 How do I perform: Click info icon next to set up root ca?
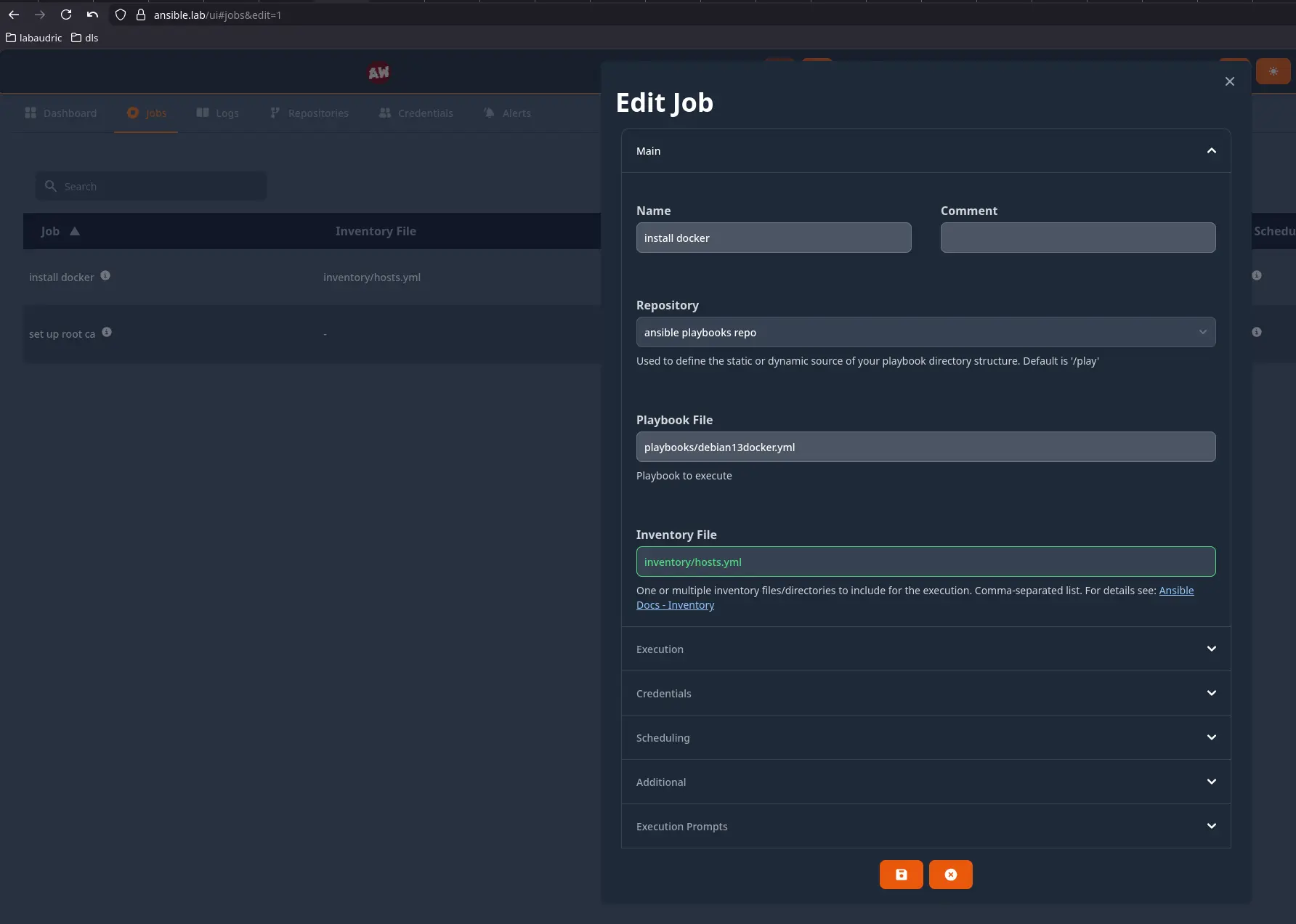click(107, 332)
